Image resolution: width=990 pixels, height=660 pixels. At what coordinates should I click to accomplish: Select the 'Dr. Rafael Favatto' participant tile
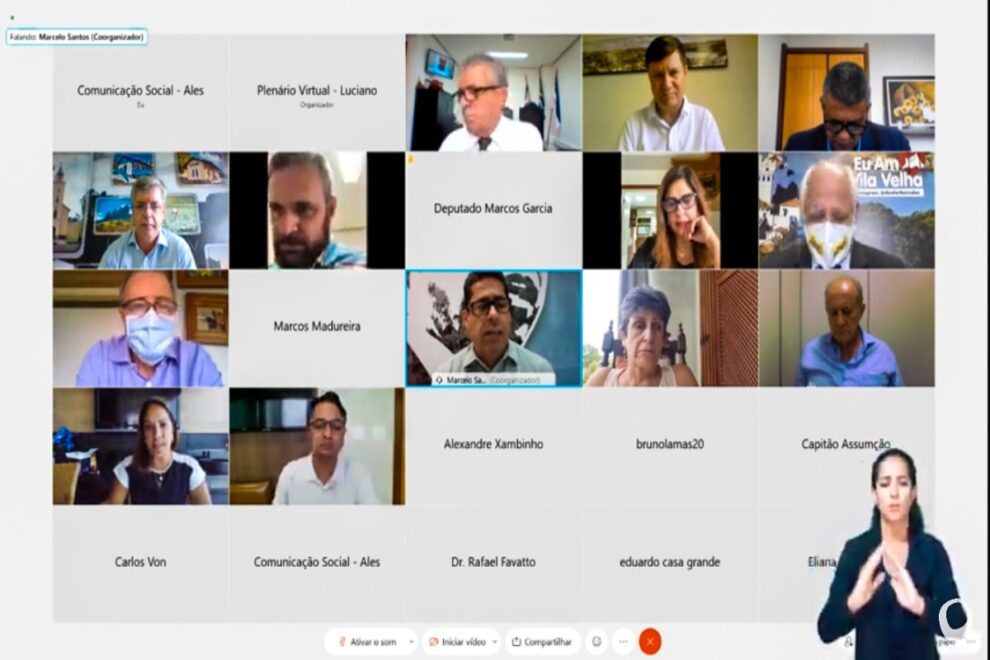[x=493, y=564]
